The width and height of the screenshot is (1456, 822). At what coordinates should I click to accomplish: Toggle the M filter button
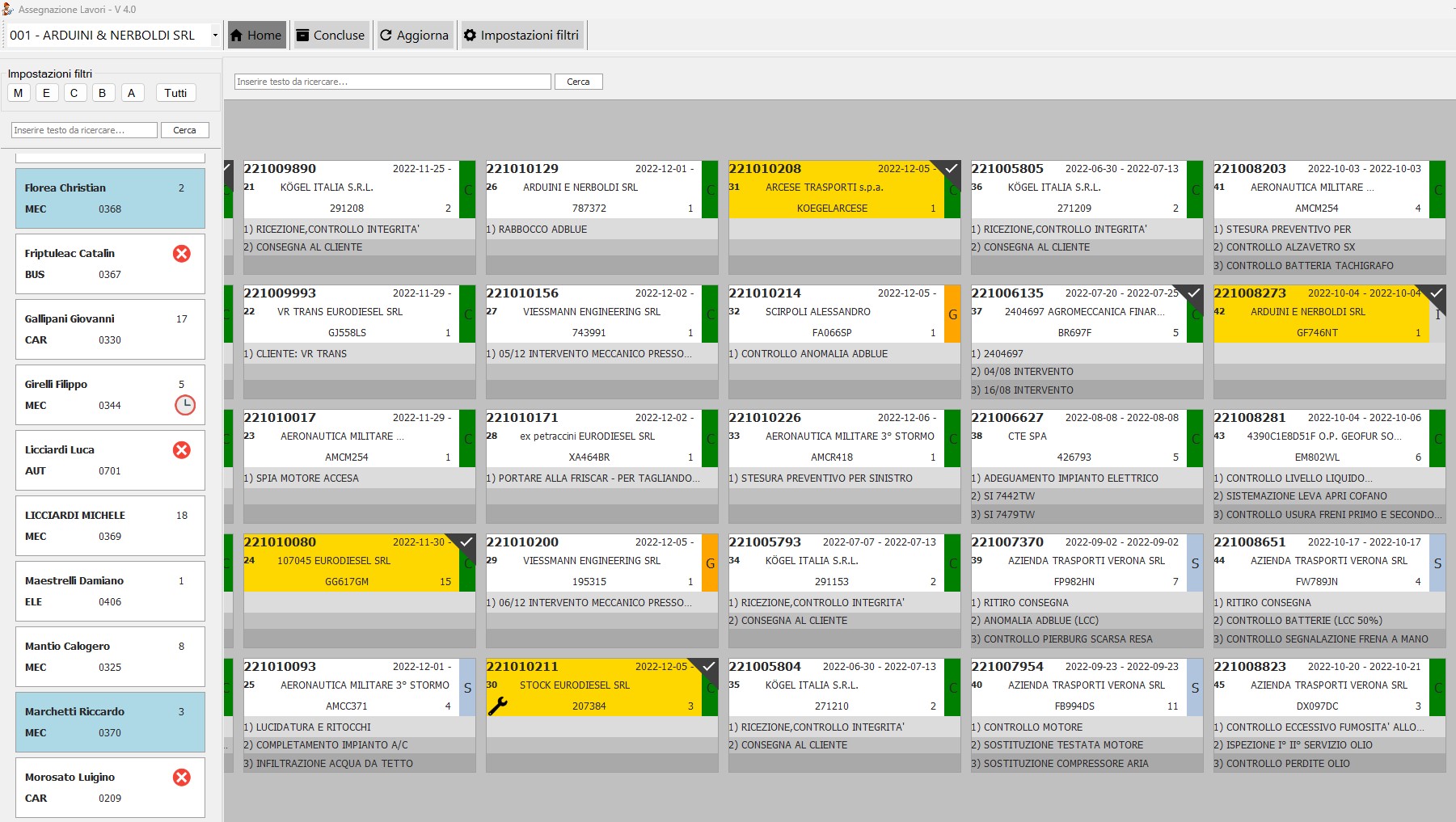(x=19, y=93)
